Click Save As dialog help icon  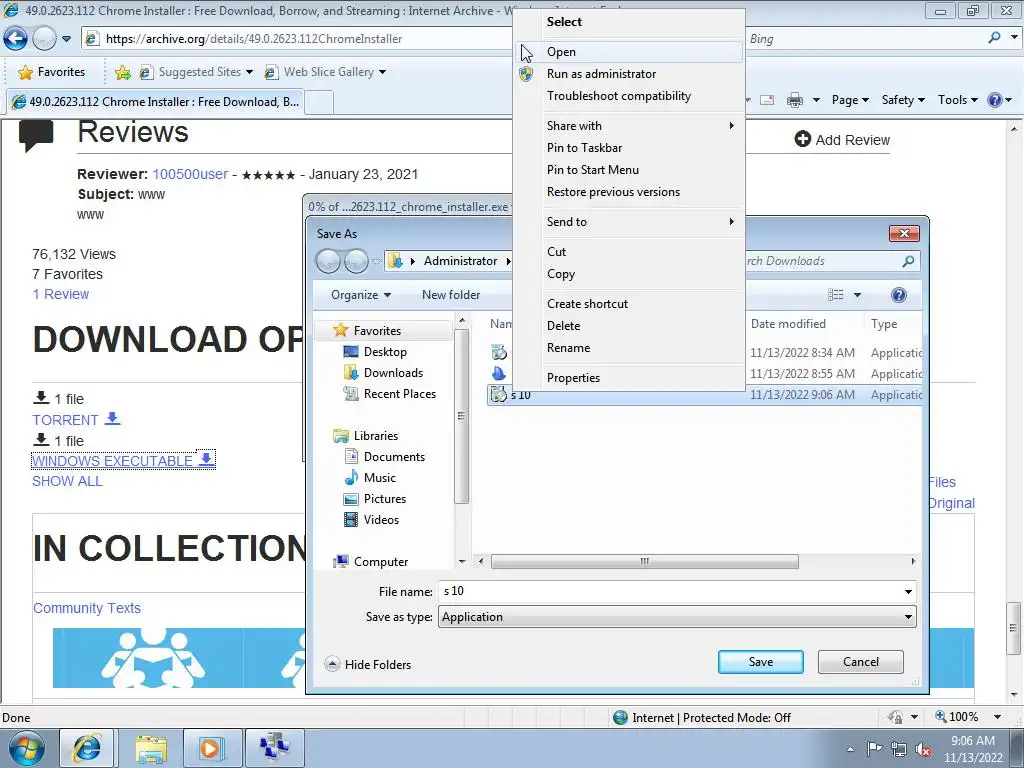click(x=899, y=295)
